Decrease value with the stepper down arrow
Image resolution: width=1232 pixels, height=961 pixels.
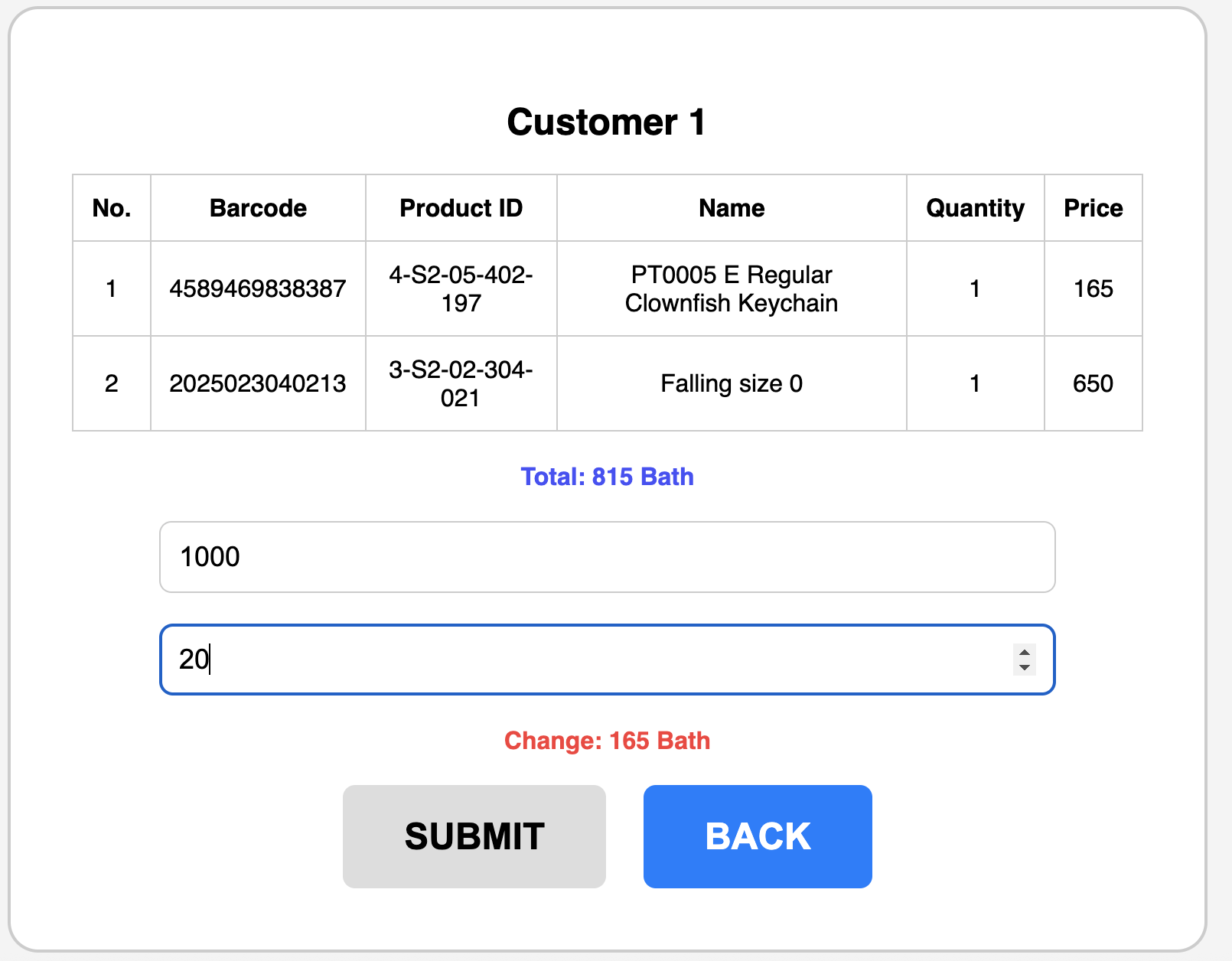[1024, 667]
